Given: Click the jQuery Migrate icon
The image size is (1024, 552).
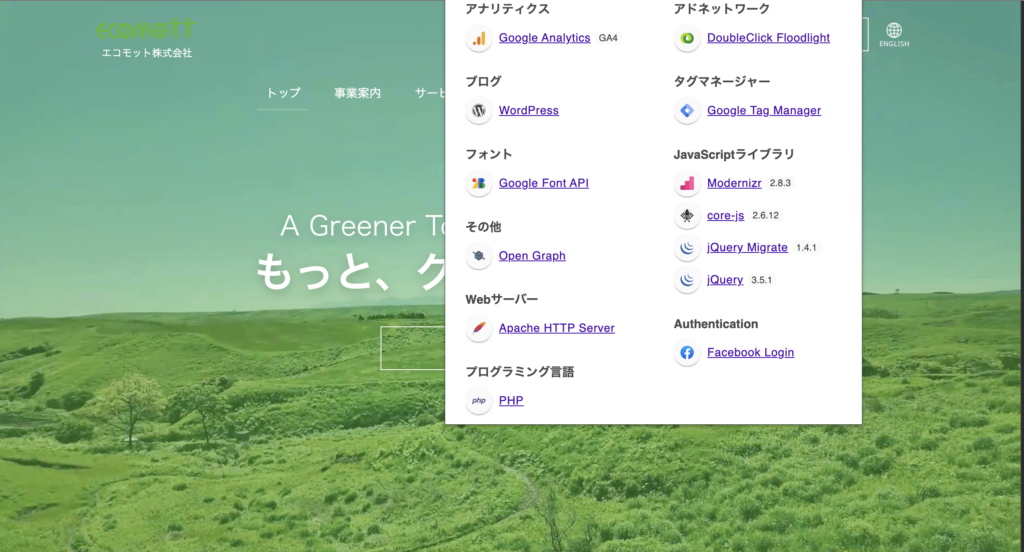Looking at the screenshot, I should [687, 248].
